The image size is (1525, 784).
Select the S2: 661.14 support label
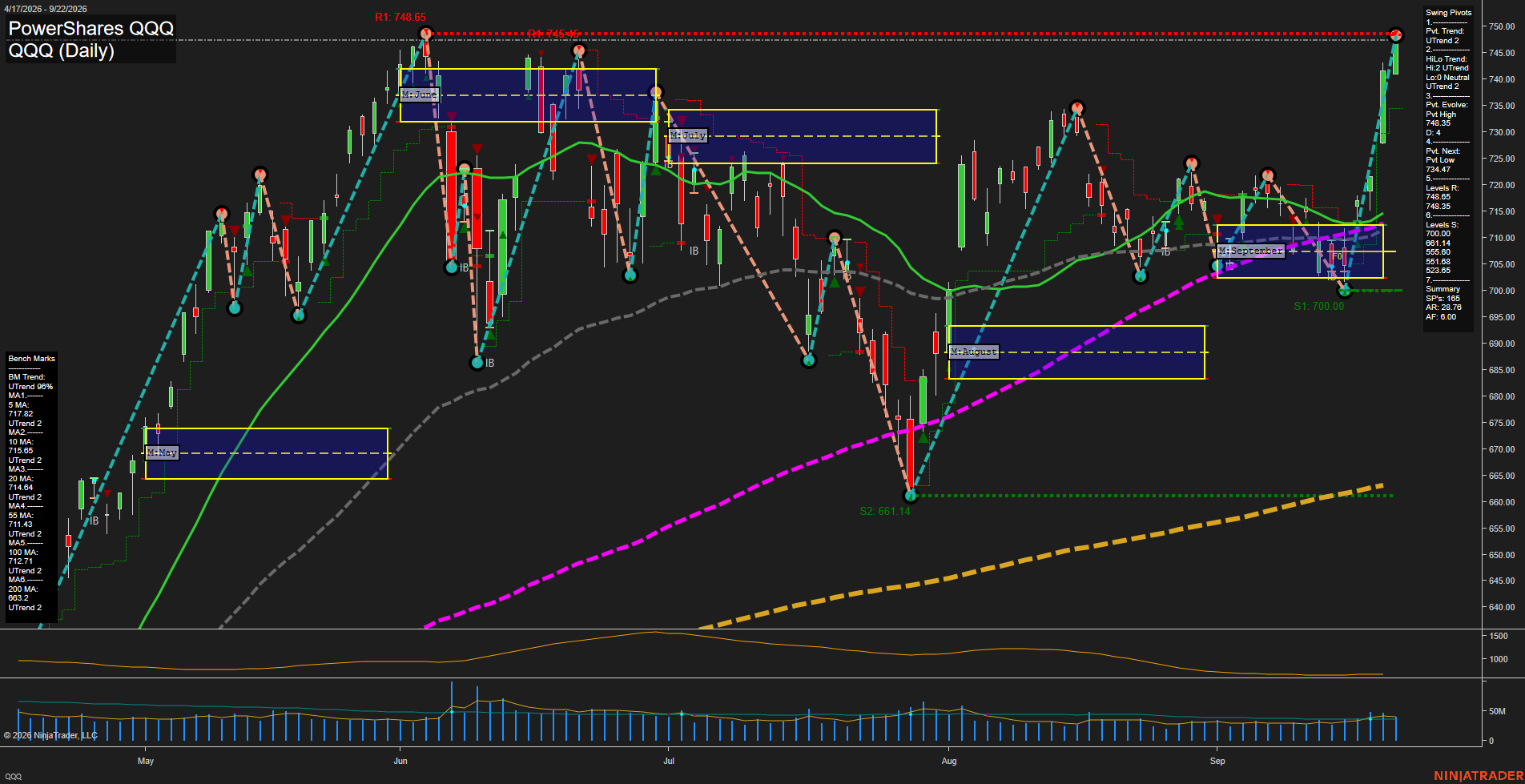[885, 511]
